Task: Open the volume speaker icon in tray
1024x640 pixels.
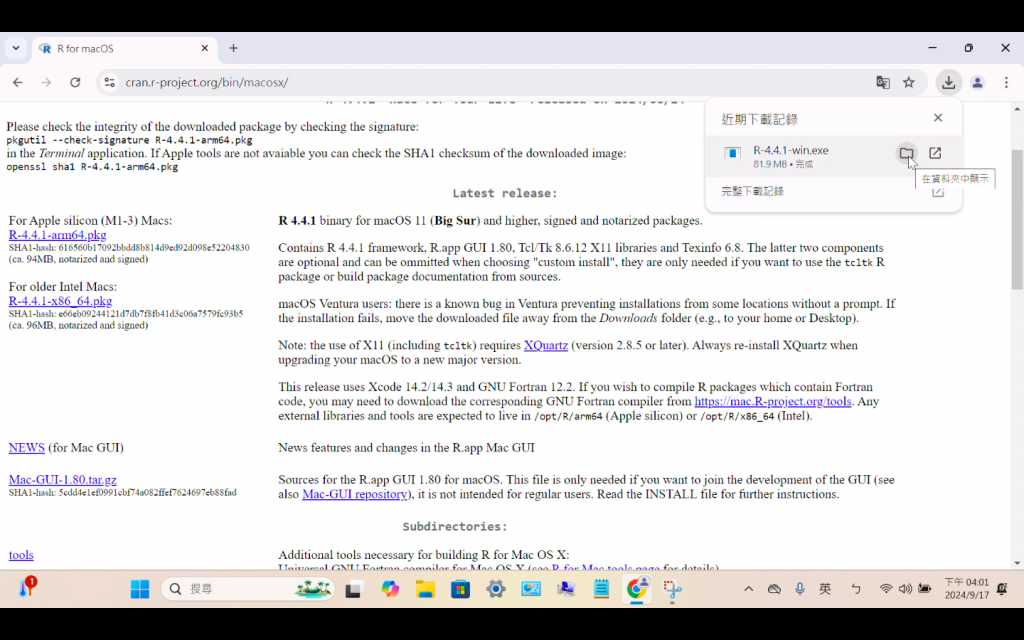Action: click(x=904, y=589)
